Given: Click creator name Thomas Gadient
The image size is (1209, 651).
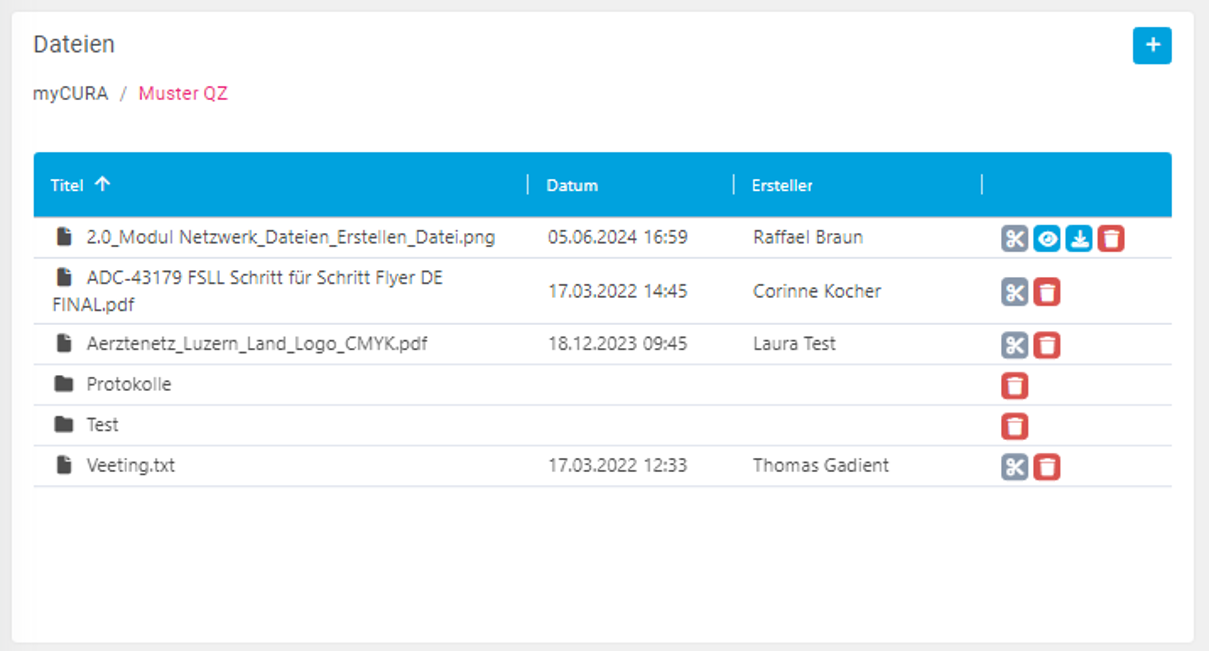Looking at the screenshot, I should 821,465.
